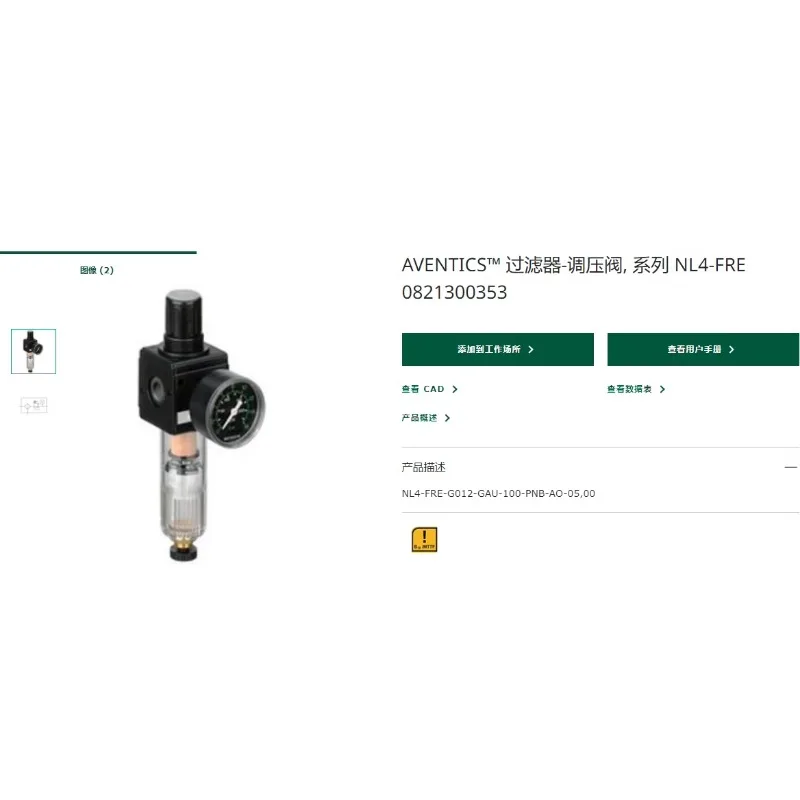Click the arrow inside 查看用户手册 button

click(731, 349)
